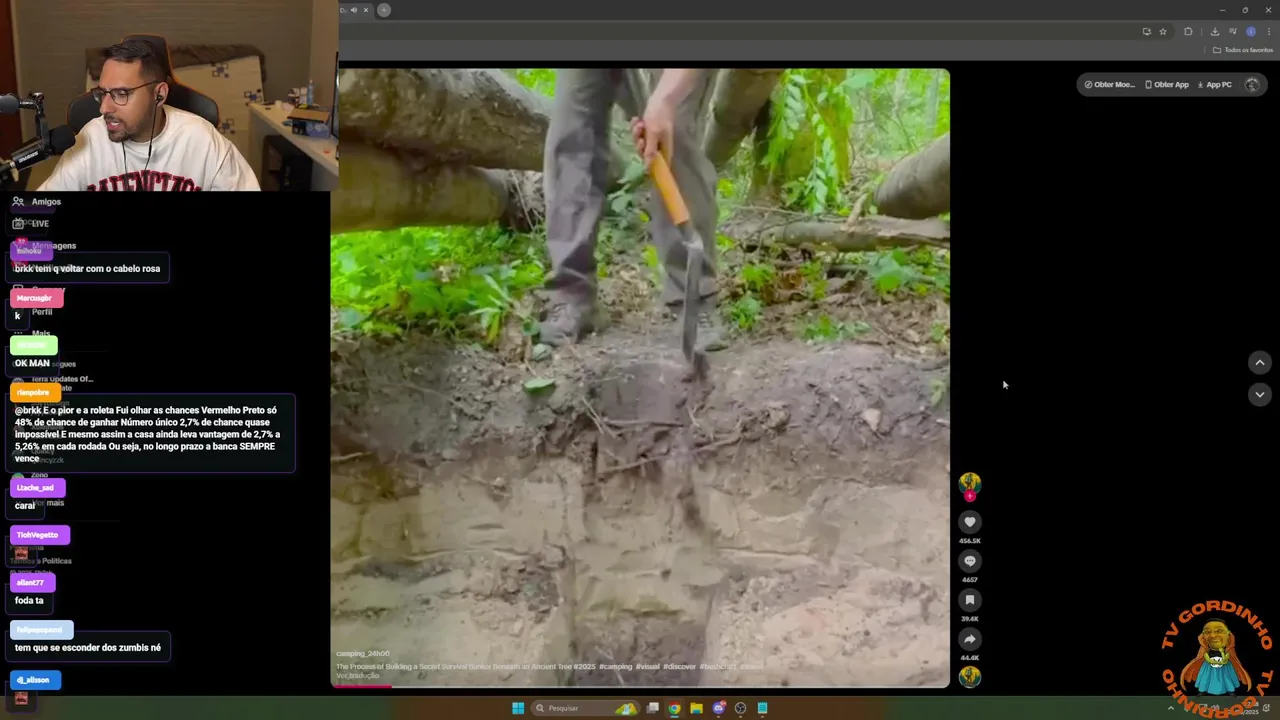Open the Perfil sidebar item
This screenshot has height=720, width=1280.
42,312
